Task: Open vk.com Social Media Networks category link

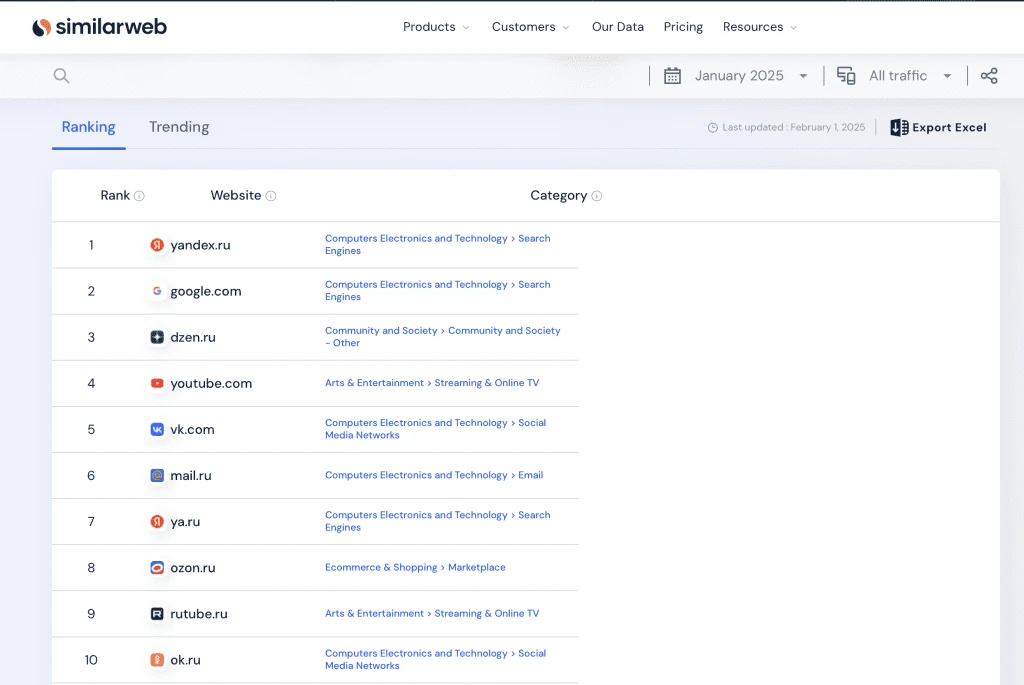Action: point(436,430)
